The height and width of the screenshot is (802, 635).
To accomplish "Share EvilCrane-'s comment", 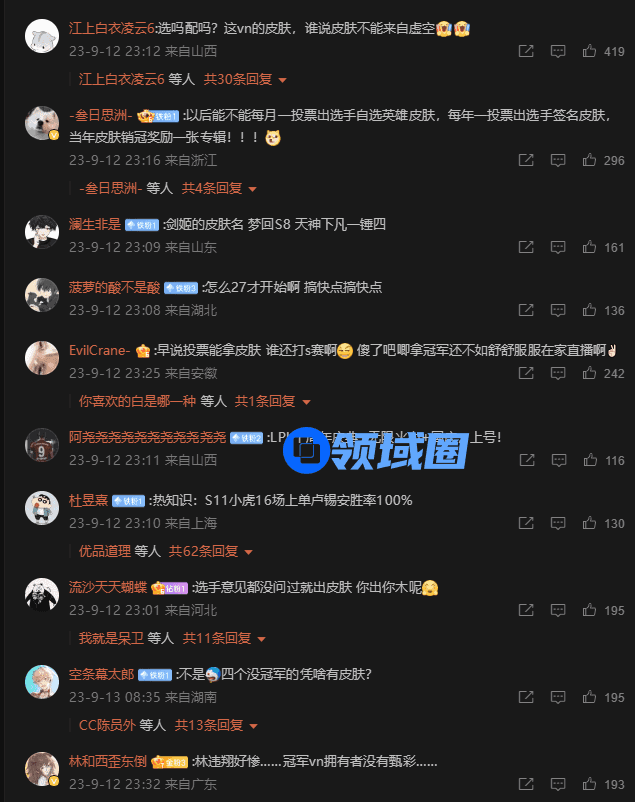I will click(526, 373).
